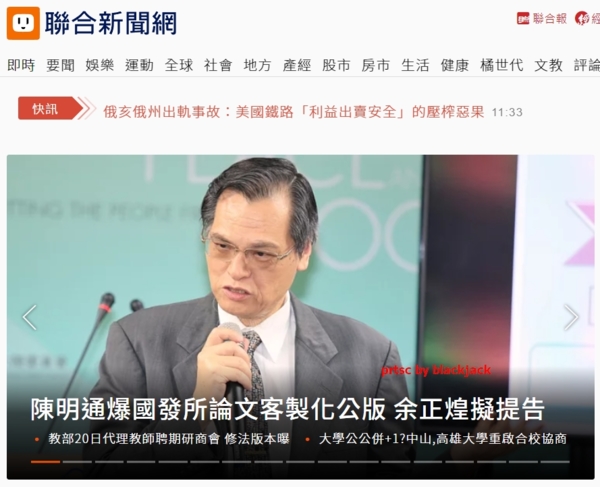Read the 俄亥俄州出軌事故 breaking headline

point(293,112)
